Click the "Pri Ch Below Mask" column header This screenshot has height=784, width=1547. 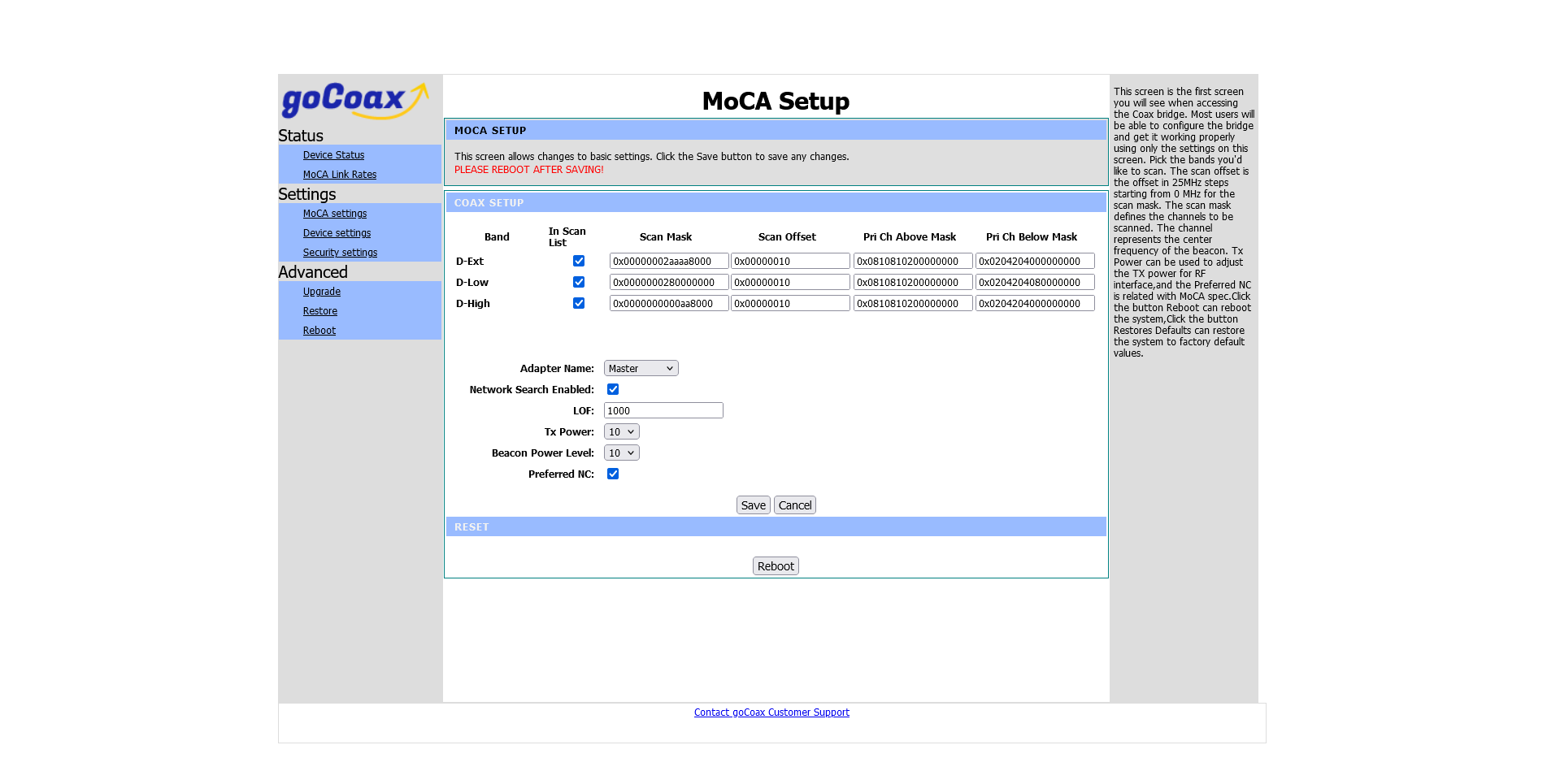1032,237
